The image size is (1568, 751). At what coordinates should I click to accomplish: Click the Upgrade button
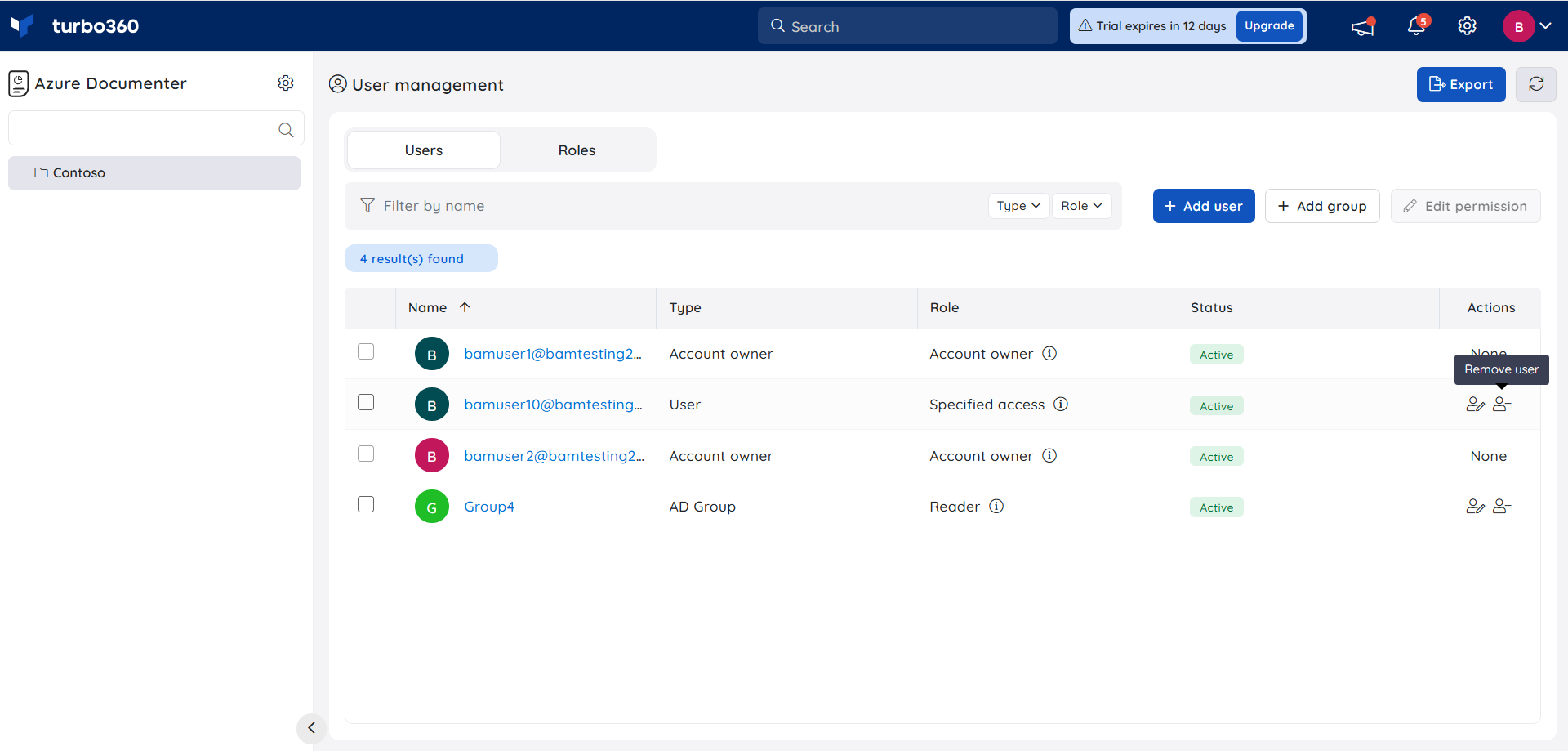pyautogui.click(x=1269, y=26)
